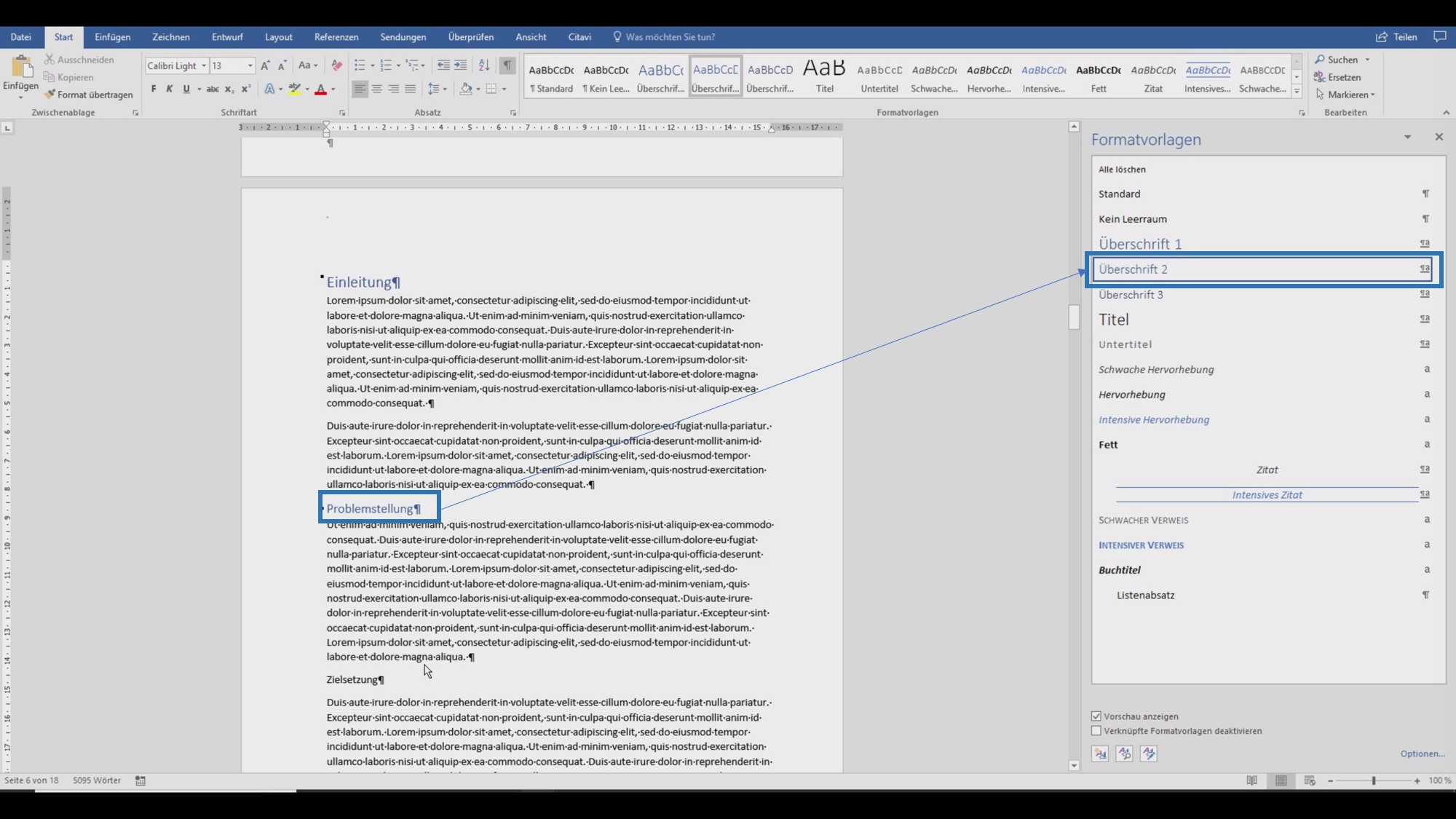Switch to the Layout tab
The image size is (1456, 819).
[x=278, y=36]
